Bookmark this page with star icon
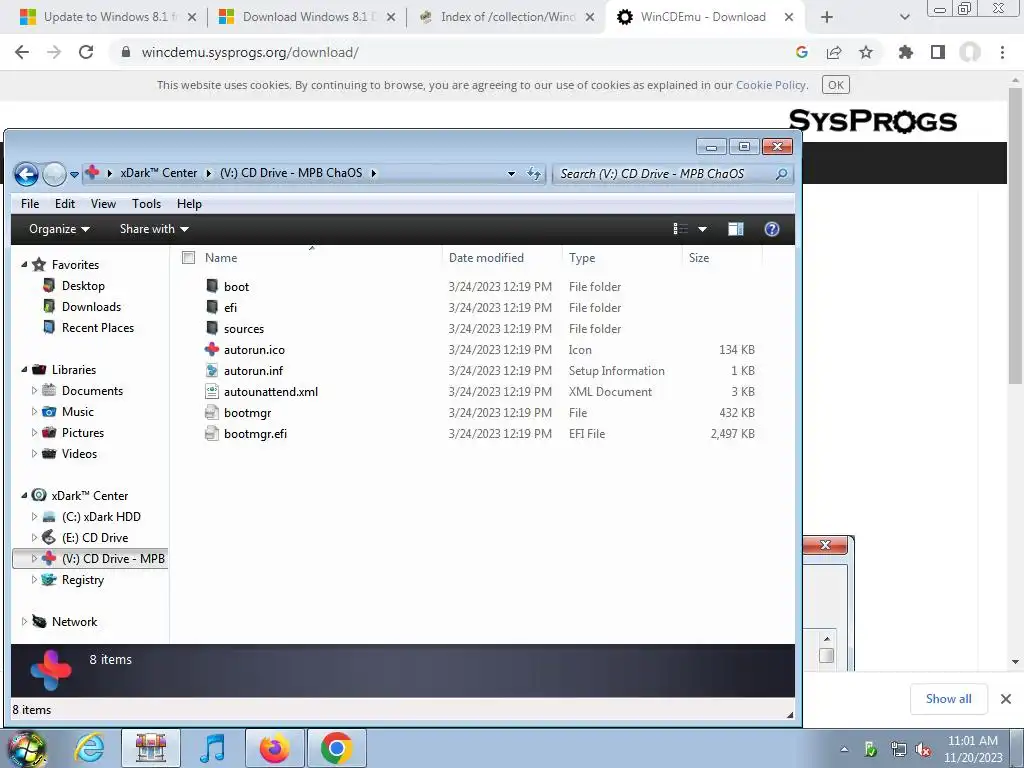 [x=866, y=52]
